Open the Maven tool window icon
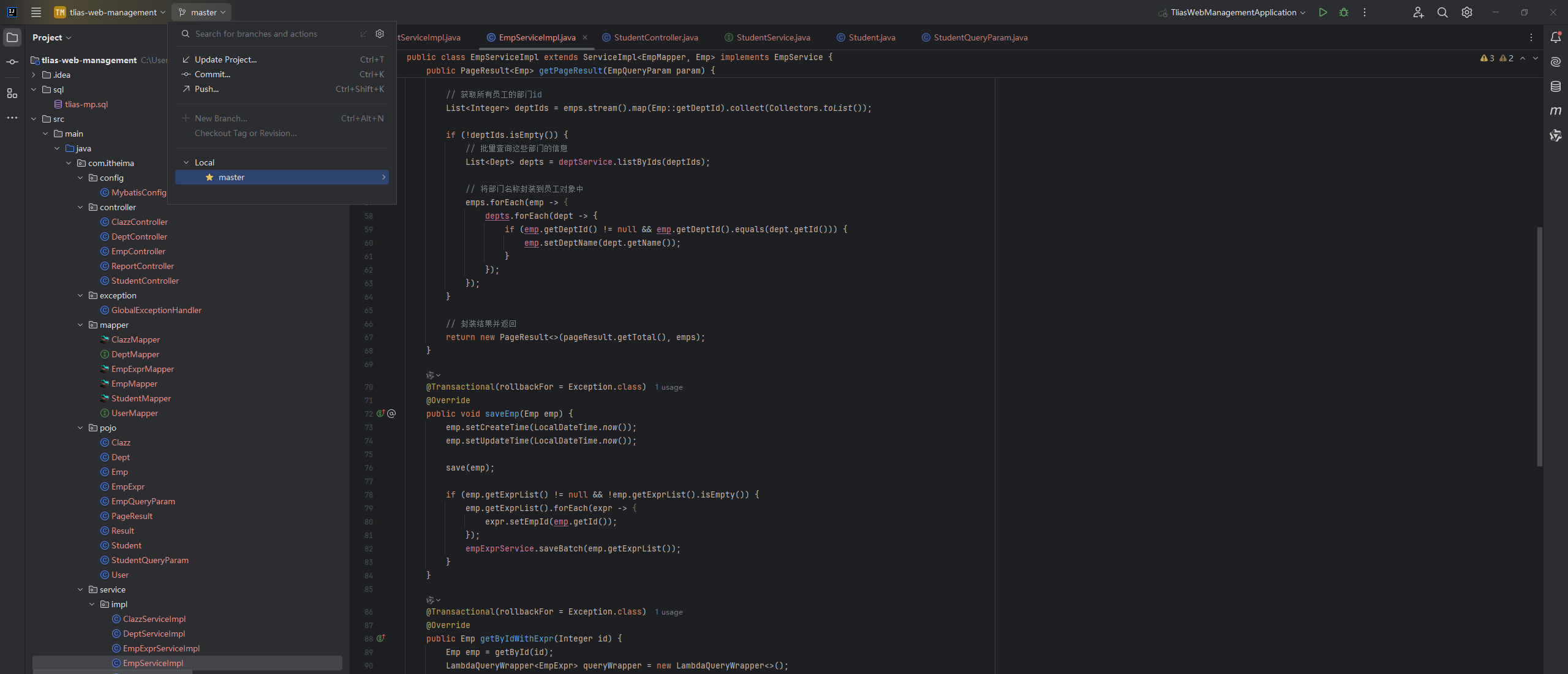The image size is (1568, 674). coord(1556,111)
